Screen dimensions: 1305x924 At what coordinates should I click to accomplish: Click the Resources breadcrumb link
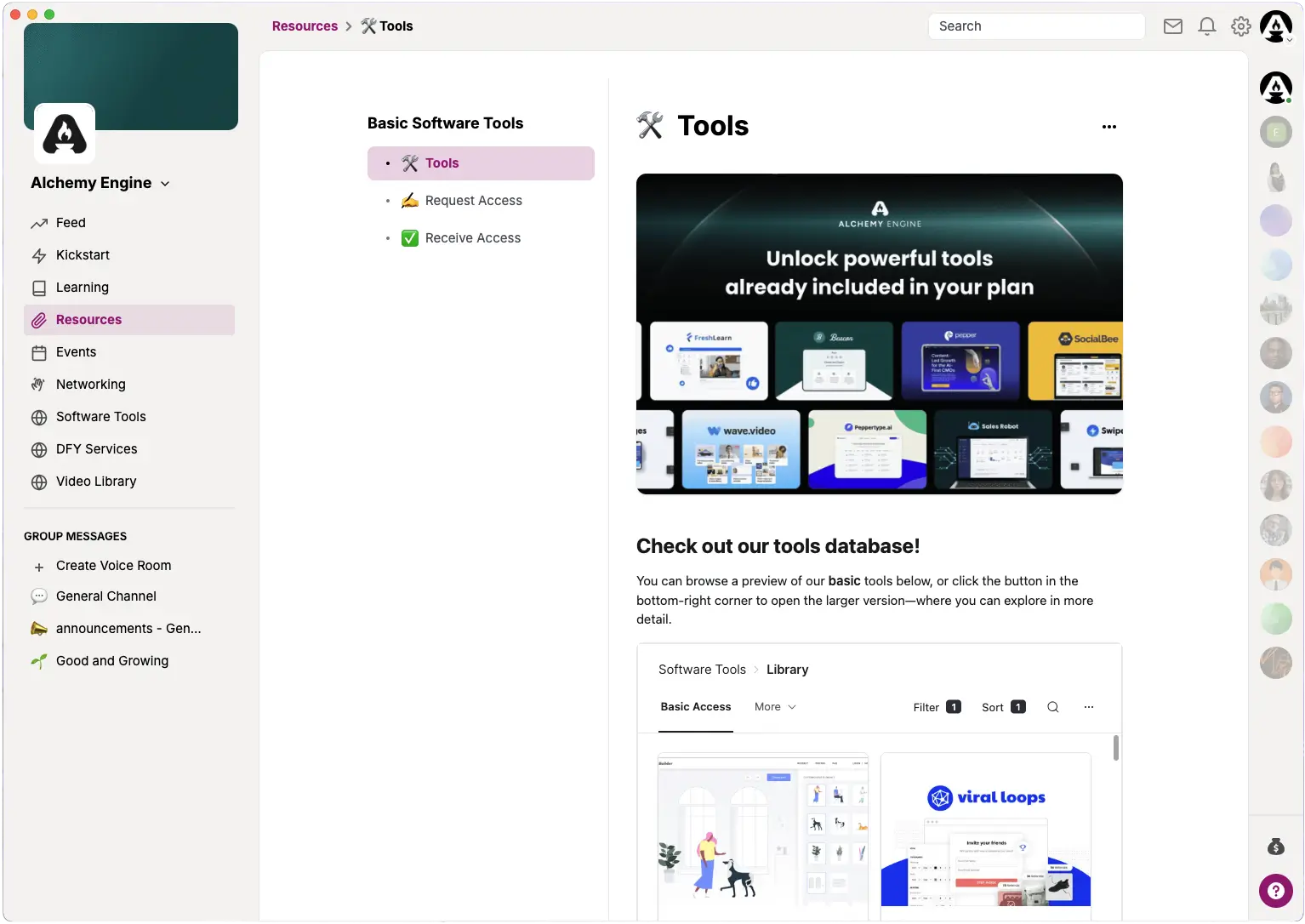305,26
